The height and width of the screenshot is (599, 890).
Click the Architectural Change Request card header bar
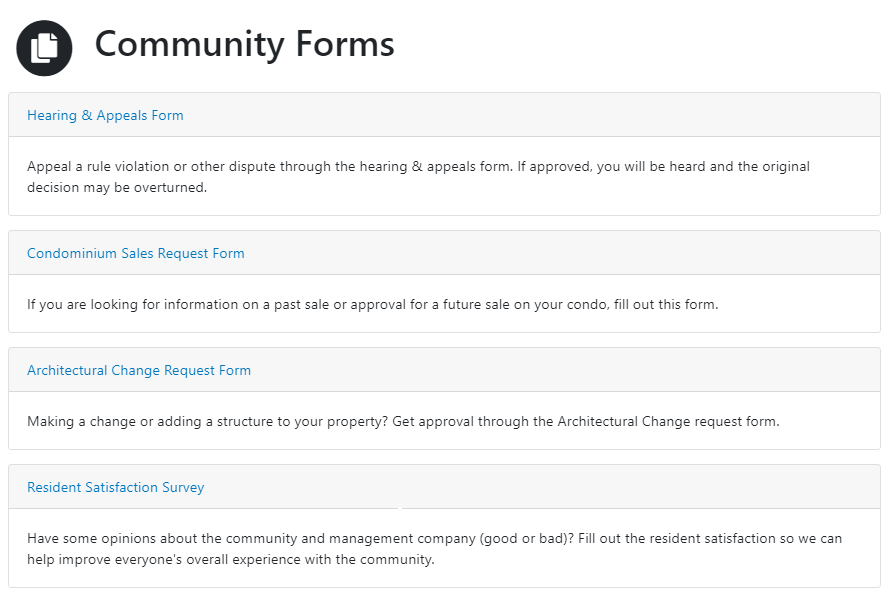(444, 370)
